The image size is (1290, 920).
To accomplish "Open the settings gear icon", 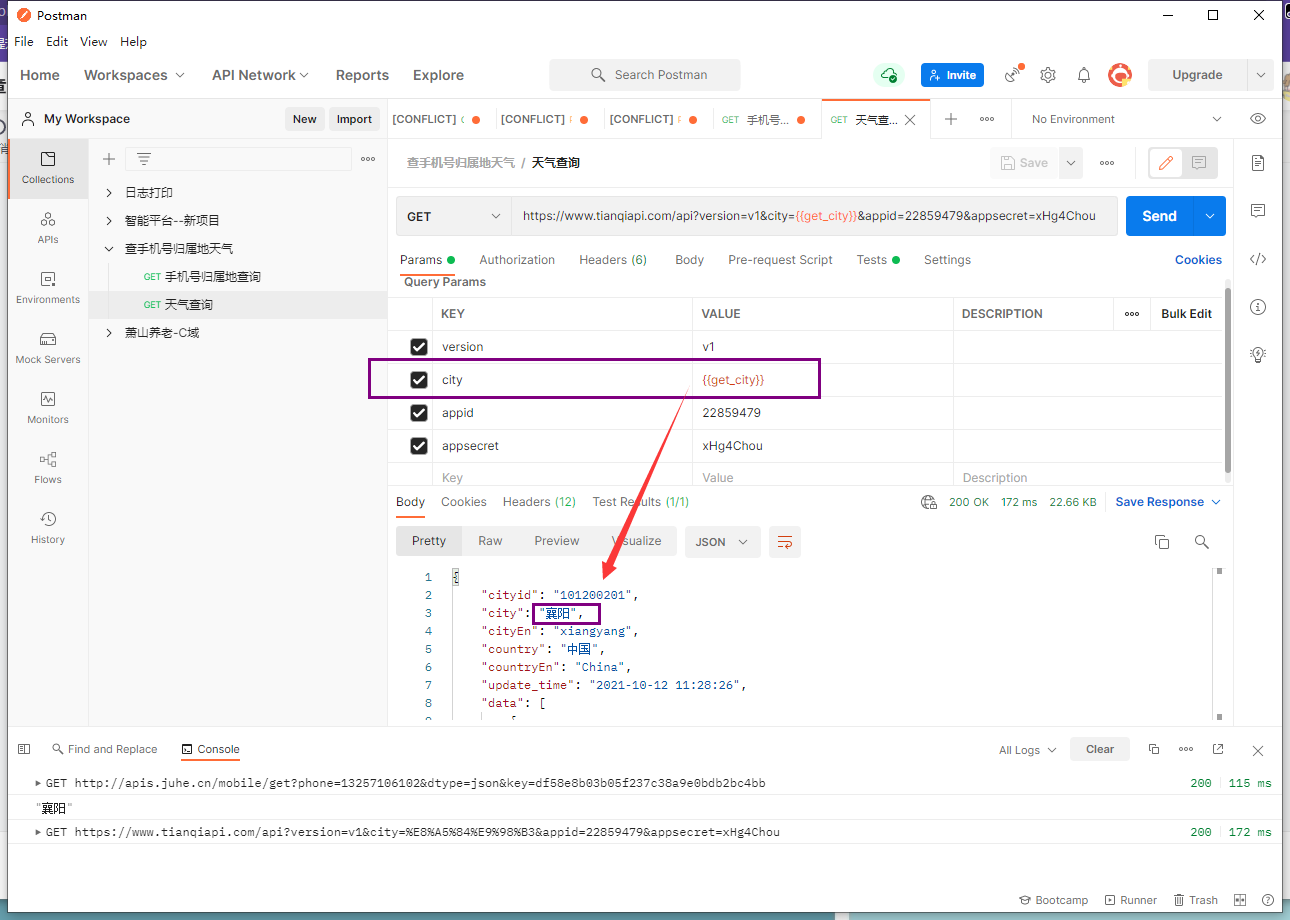I will [1048, 75].
